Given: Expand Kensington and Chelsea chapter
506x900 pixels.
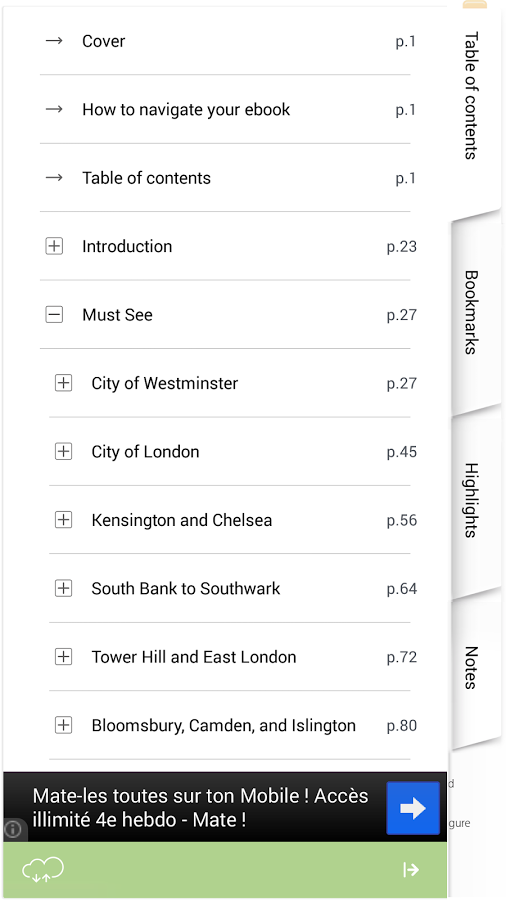Looking at the screenshot, I should 63,520.
